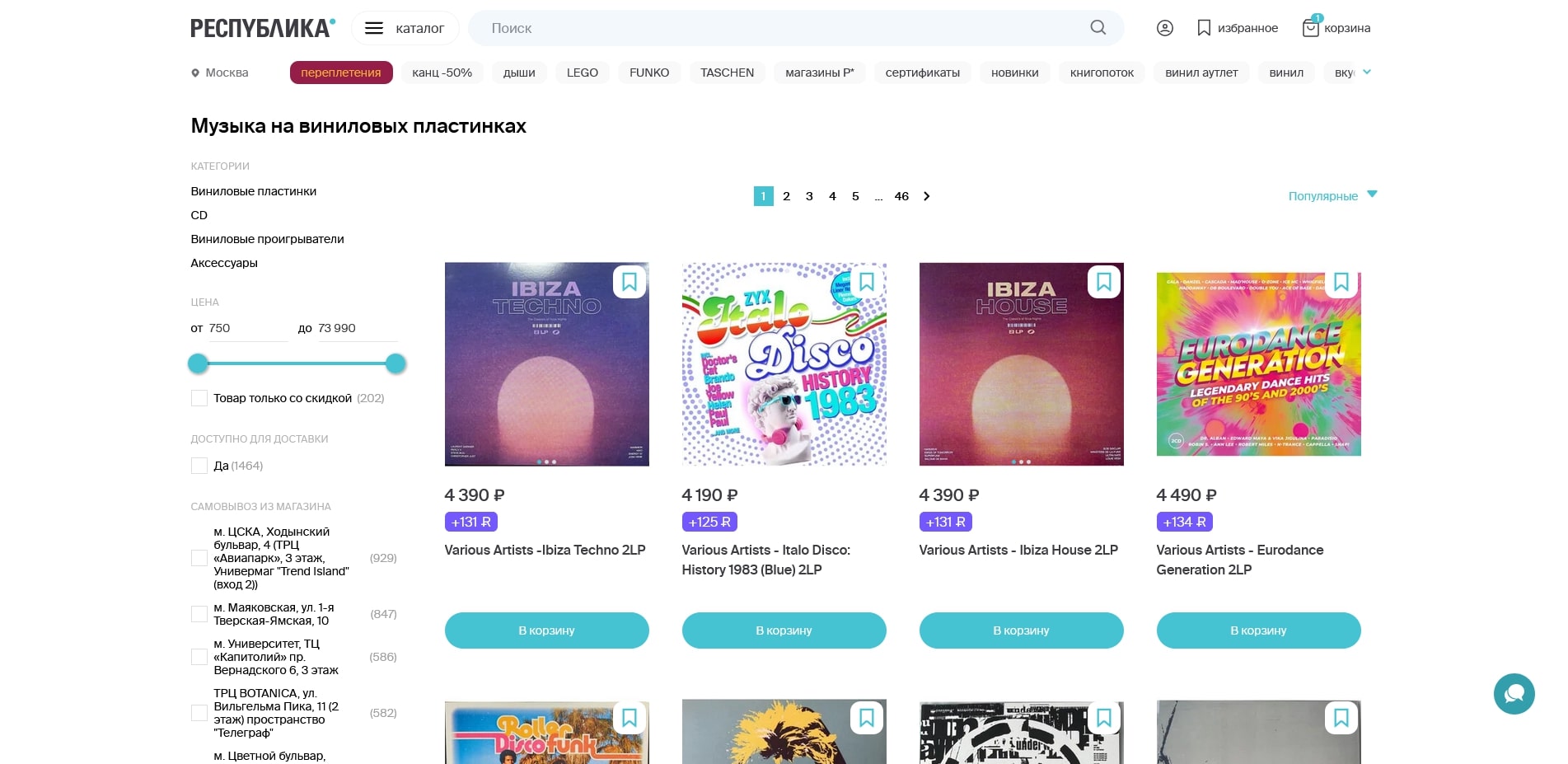Add Ibiza House 2LP to favorites
The height and width of the screenshot is (764, 1568).
(x=1104, y=282)
